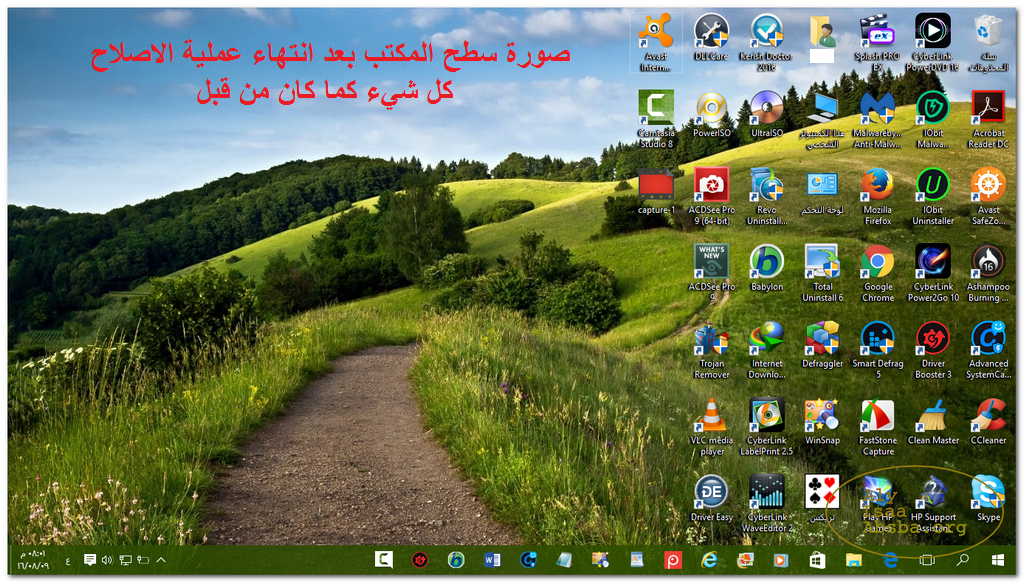Click the Acrobat Reader DC icon

pyautogui.click(x=988, y=108)
